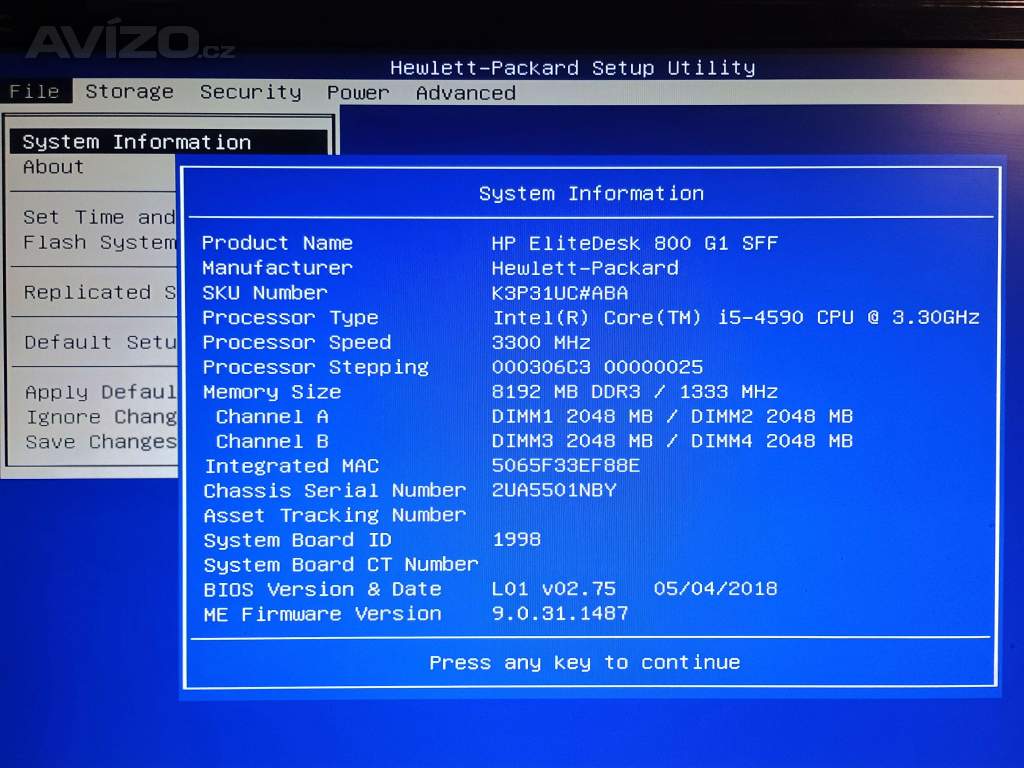Click the DIMM1 2048 MB / DIMM2 value

click(672, 417)
